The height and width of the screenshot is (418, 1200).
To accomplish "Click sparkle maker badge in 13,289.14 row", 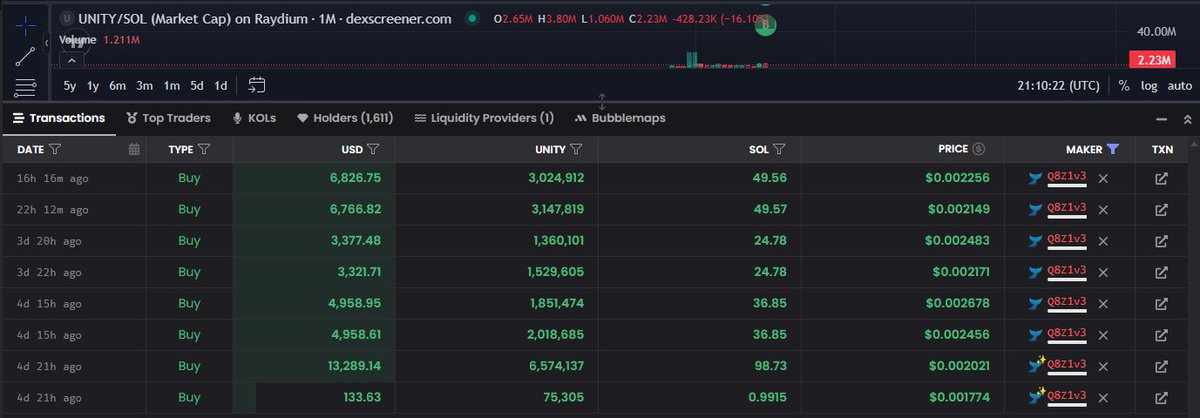I will [x=1036, y=363].
